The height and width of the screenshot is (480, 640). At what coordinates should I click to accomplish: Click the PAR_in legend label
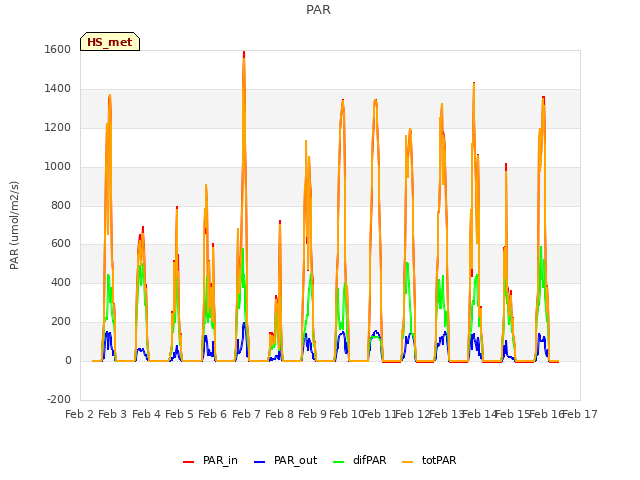point(220,460)
